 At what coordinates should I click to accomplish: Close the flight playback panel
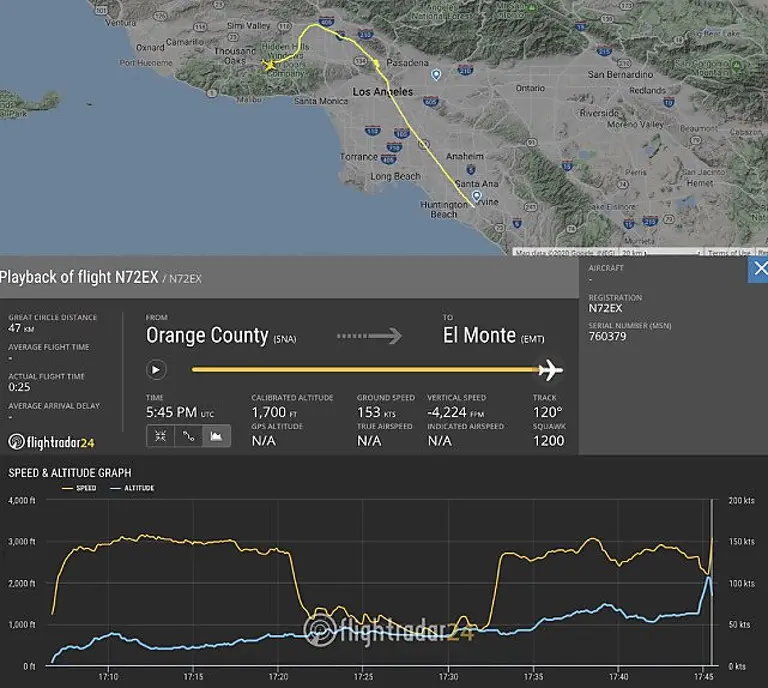pos(758,270)
